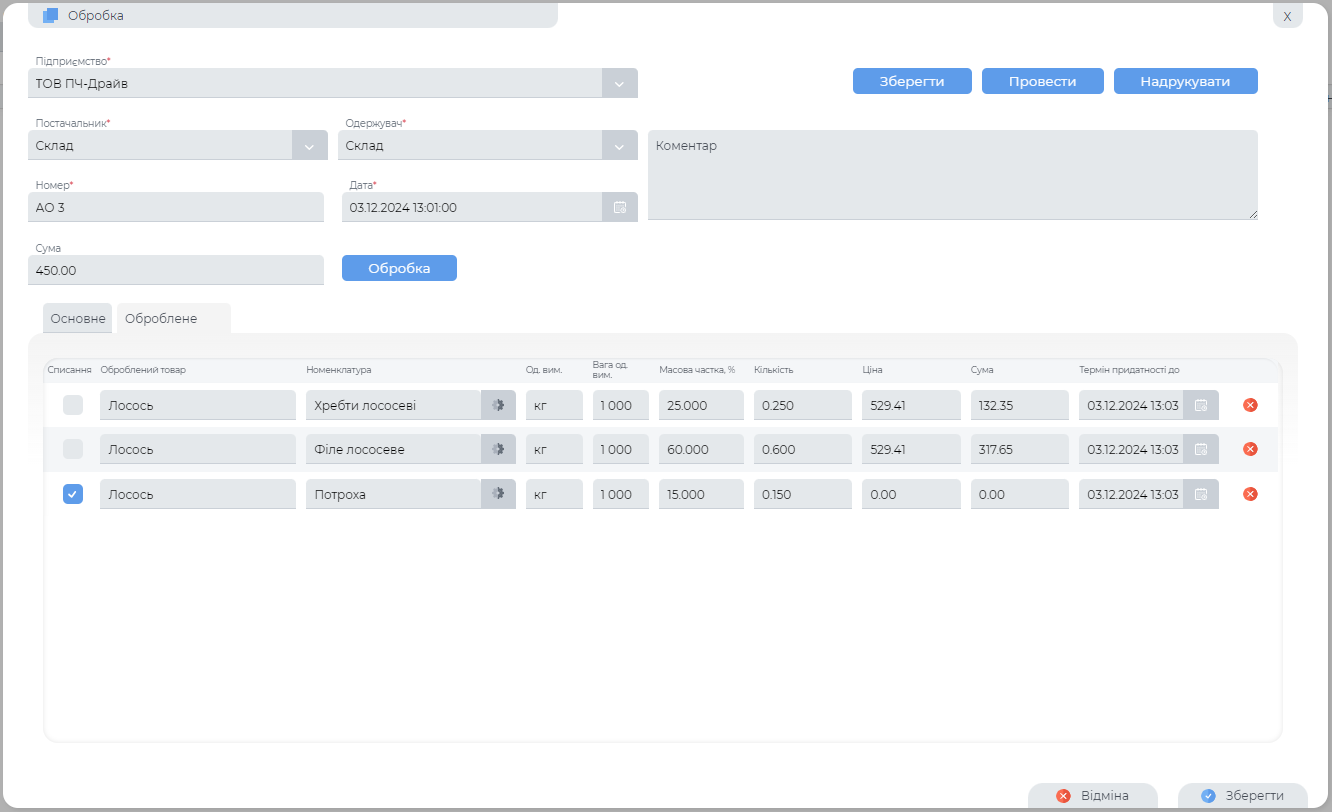Screen dimensions: 1332x812
Task: Open expiry date calendar for Хребти лососеві
Action: (1201, 405)
